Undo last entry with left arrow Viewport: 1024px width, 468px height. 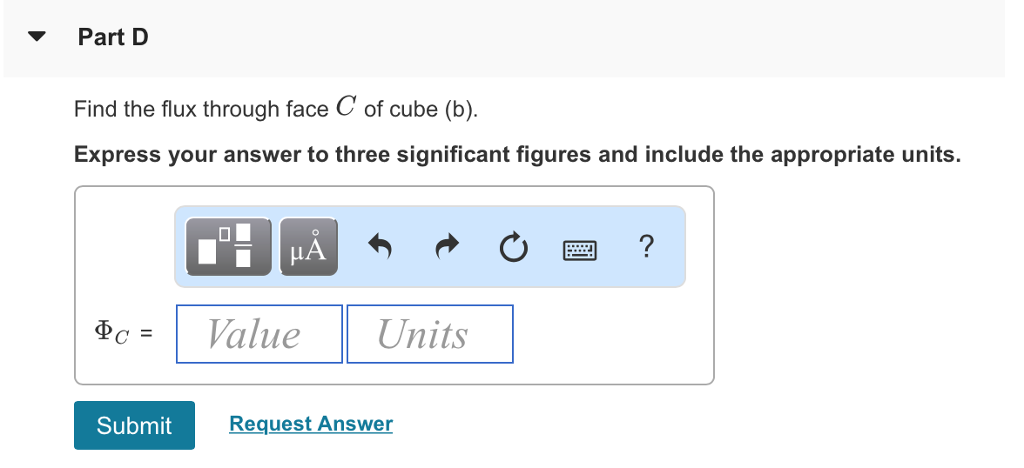pos(379,247)
